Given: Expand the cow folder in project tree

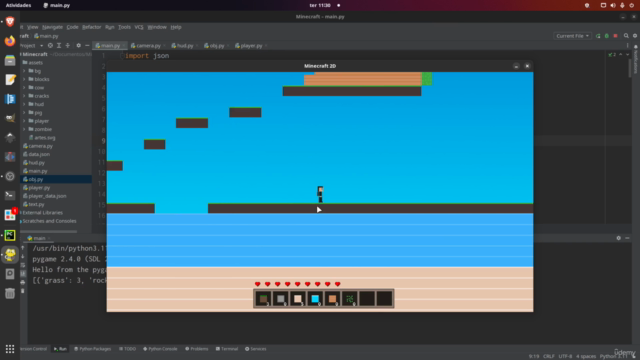Looking at the screenshot, I should [x=24, y=88].
